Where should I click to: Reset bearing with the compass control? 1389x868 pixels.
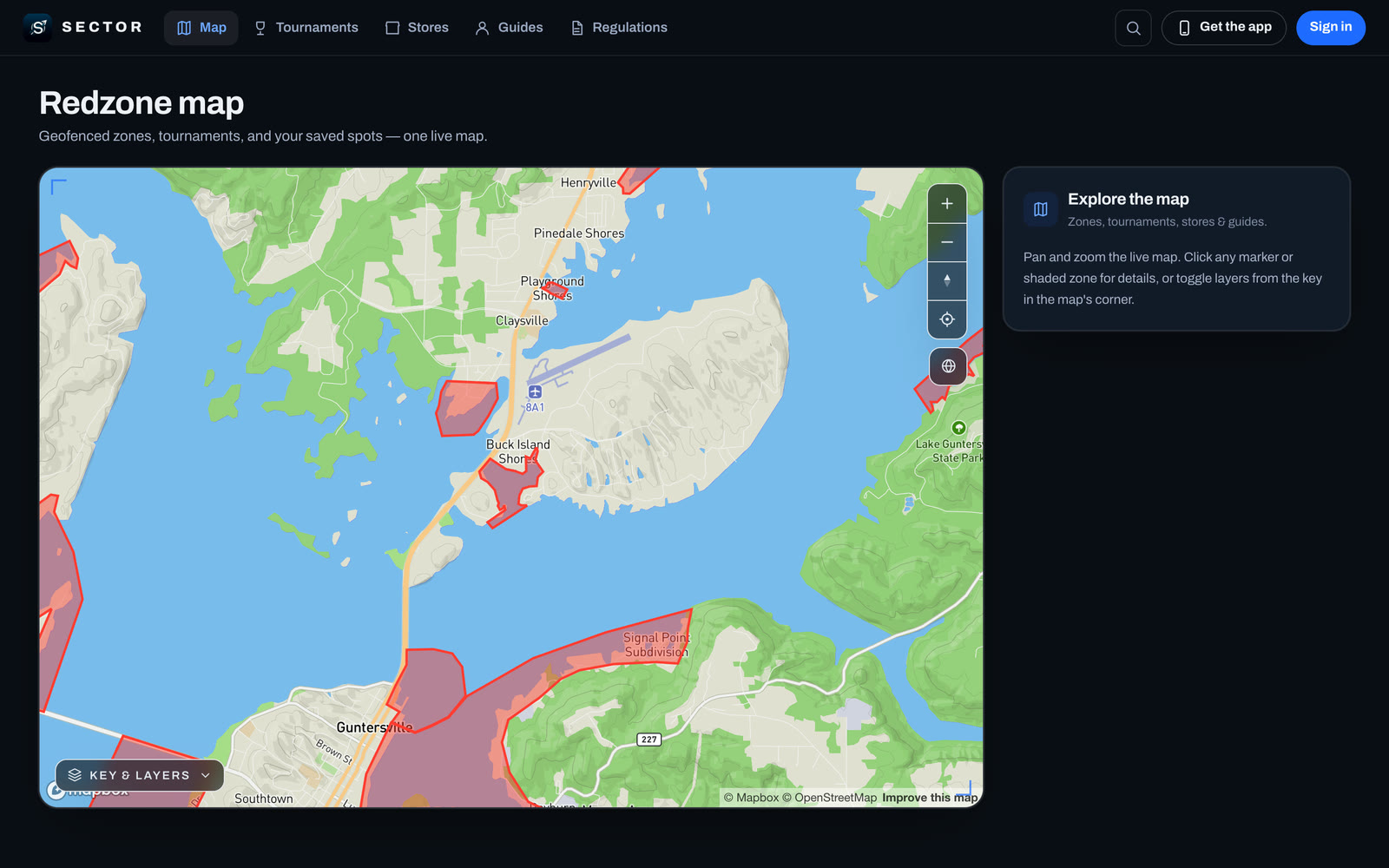pyautogui.click(x=947, y=280)
